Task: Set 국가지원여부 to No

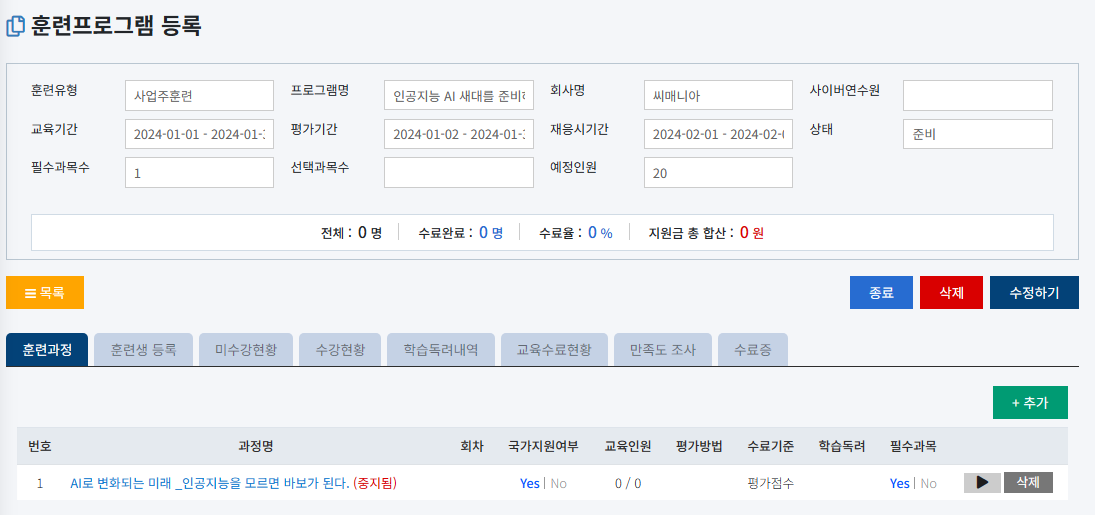Action: (558, 483)
